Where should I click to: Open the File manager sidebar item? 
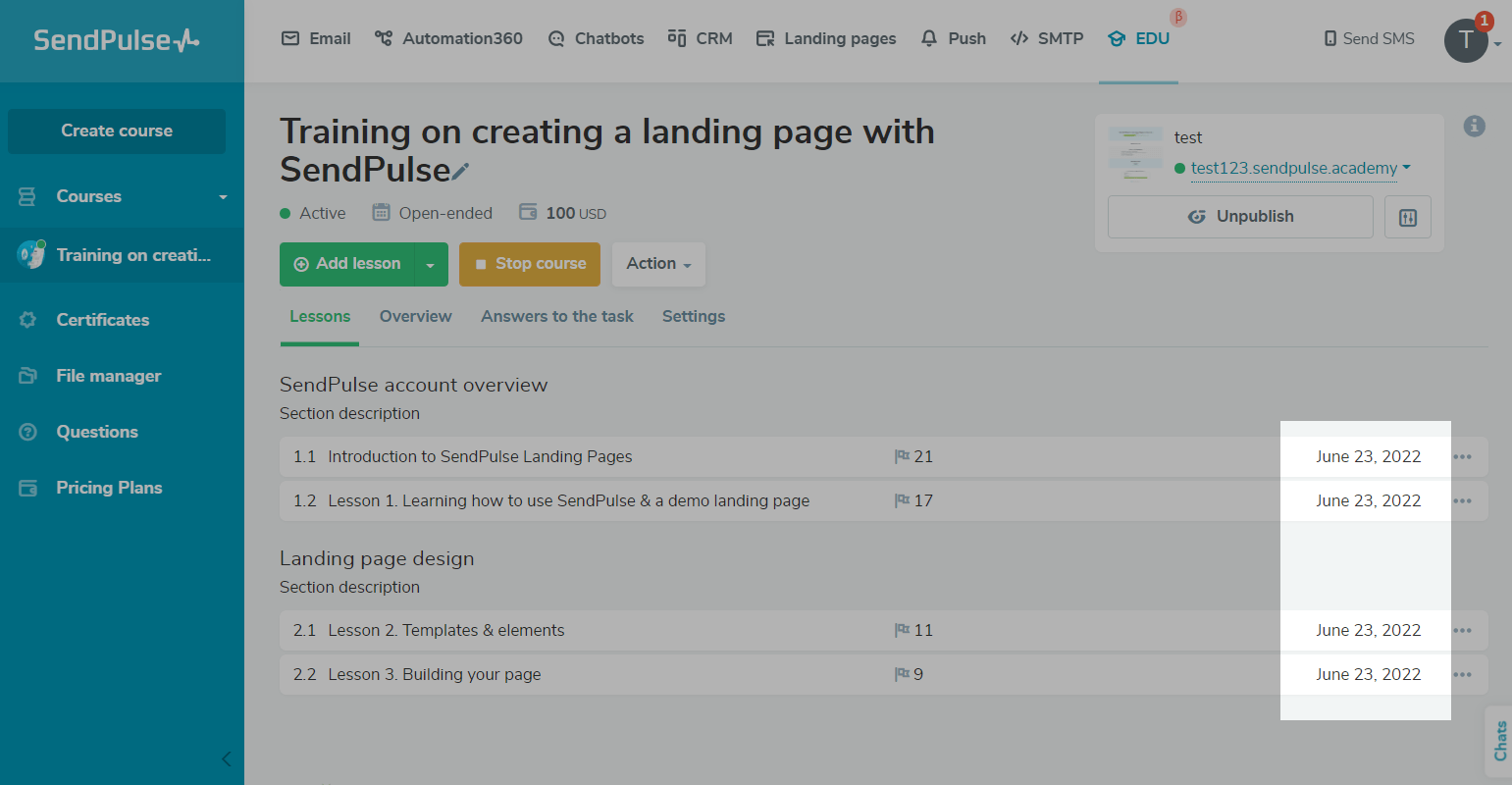108,376
